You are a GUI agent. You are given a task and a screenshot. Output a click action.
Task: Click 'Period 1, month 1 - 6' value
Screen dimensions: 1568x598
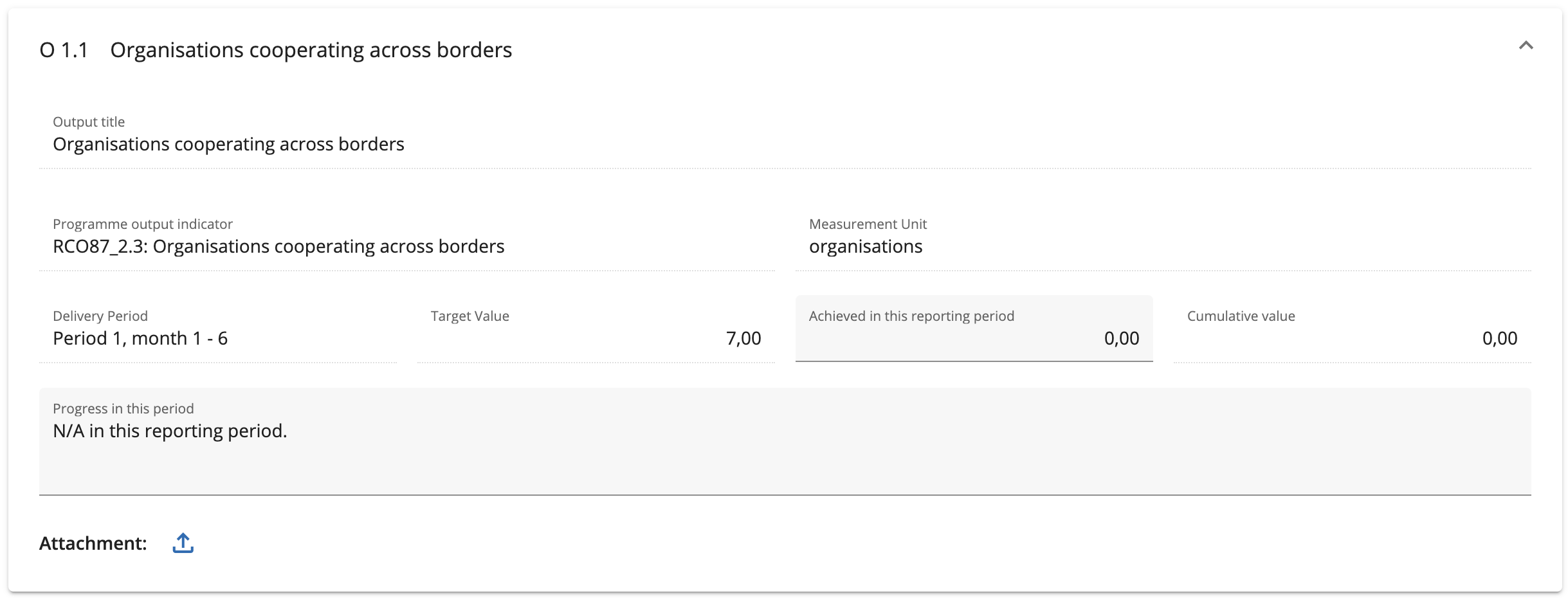[x=140, y=338]
